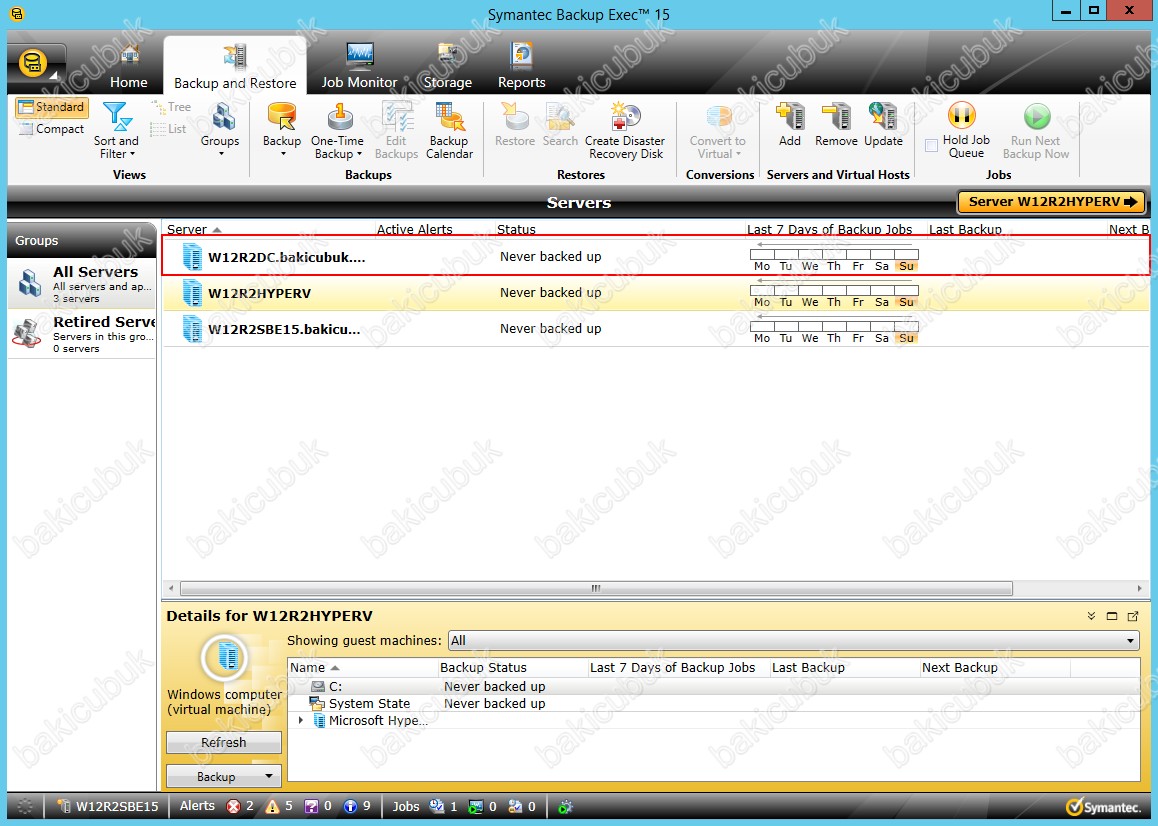This screenshot has width=1158, height=826.
Task: Click the Retired Servers group icon
Action: click(28, 333)
